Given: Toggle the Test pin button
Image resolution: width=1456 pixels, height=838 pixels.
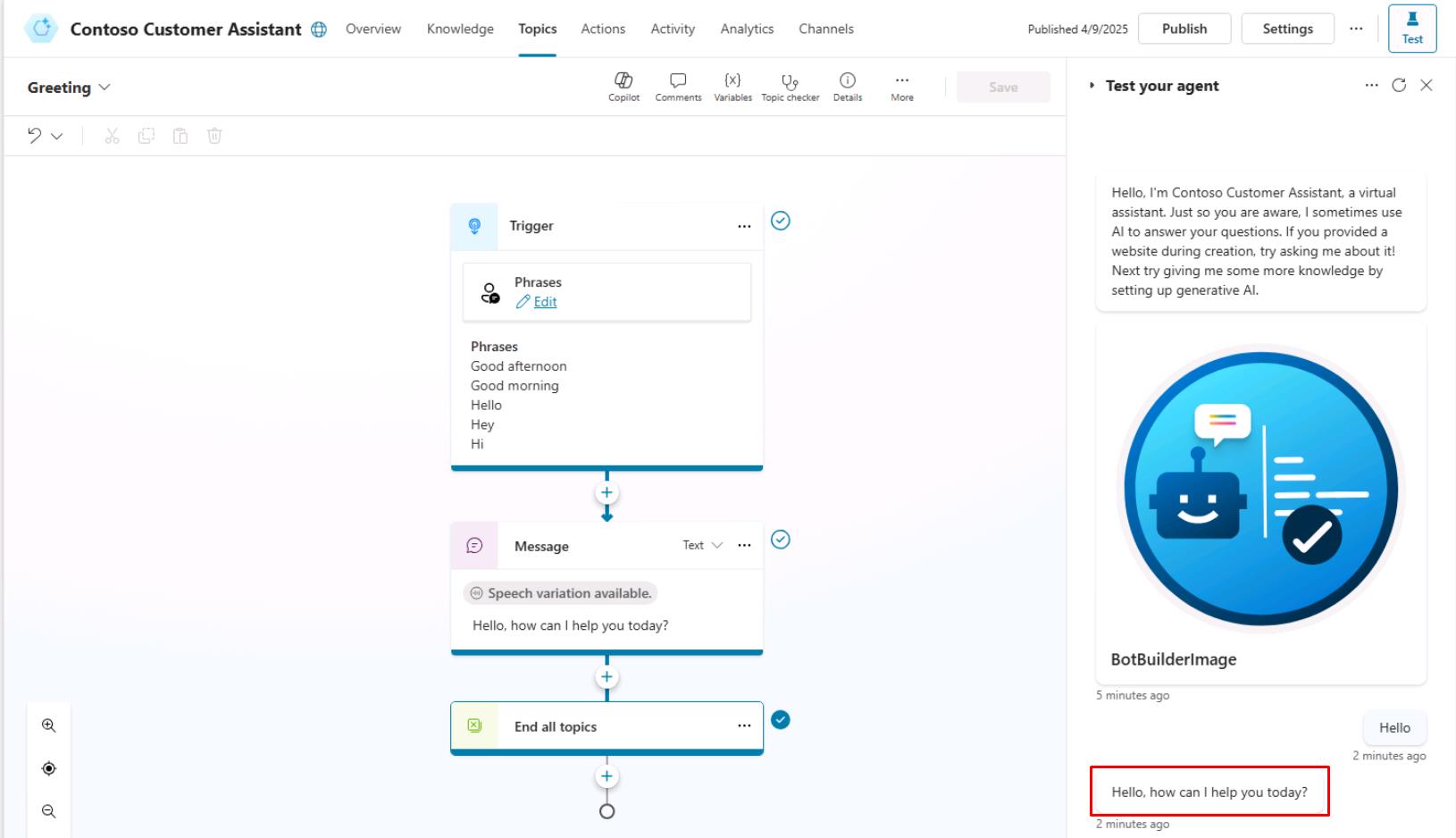Looking at the screenshot, I should (1412, 28).
